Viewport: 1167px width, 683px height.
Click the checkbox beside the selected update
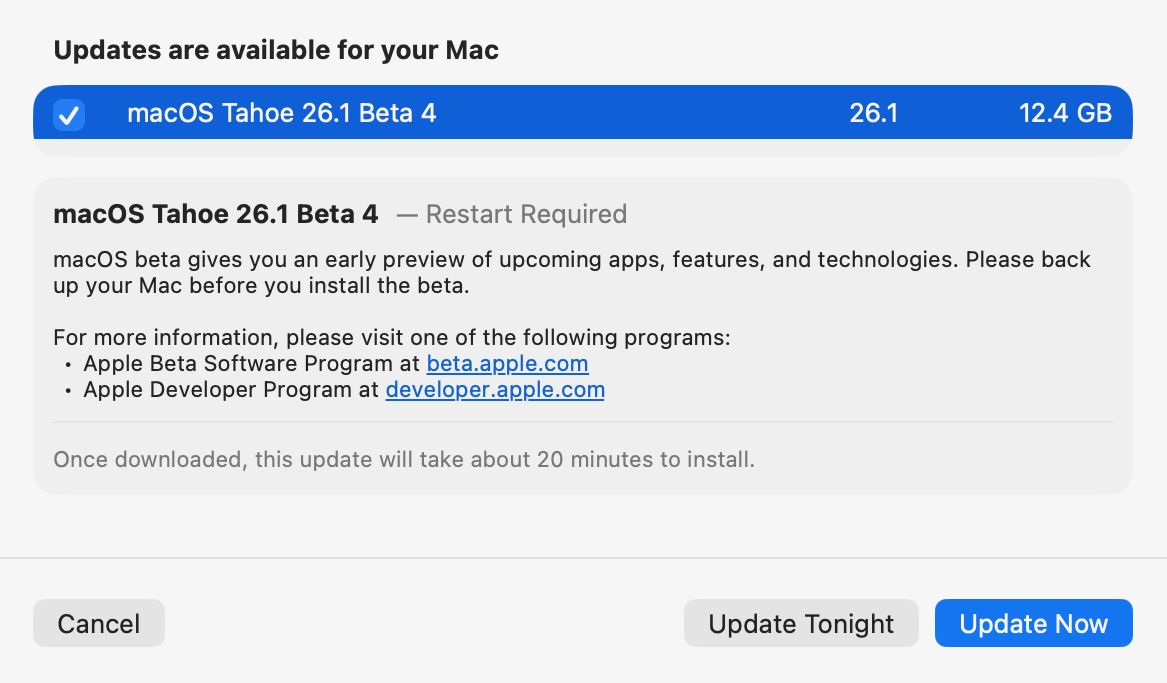[69, 115]
